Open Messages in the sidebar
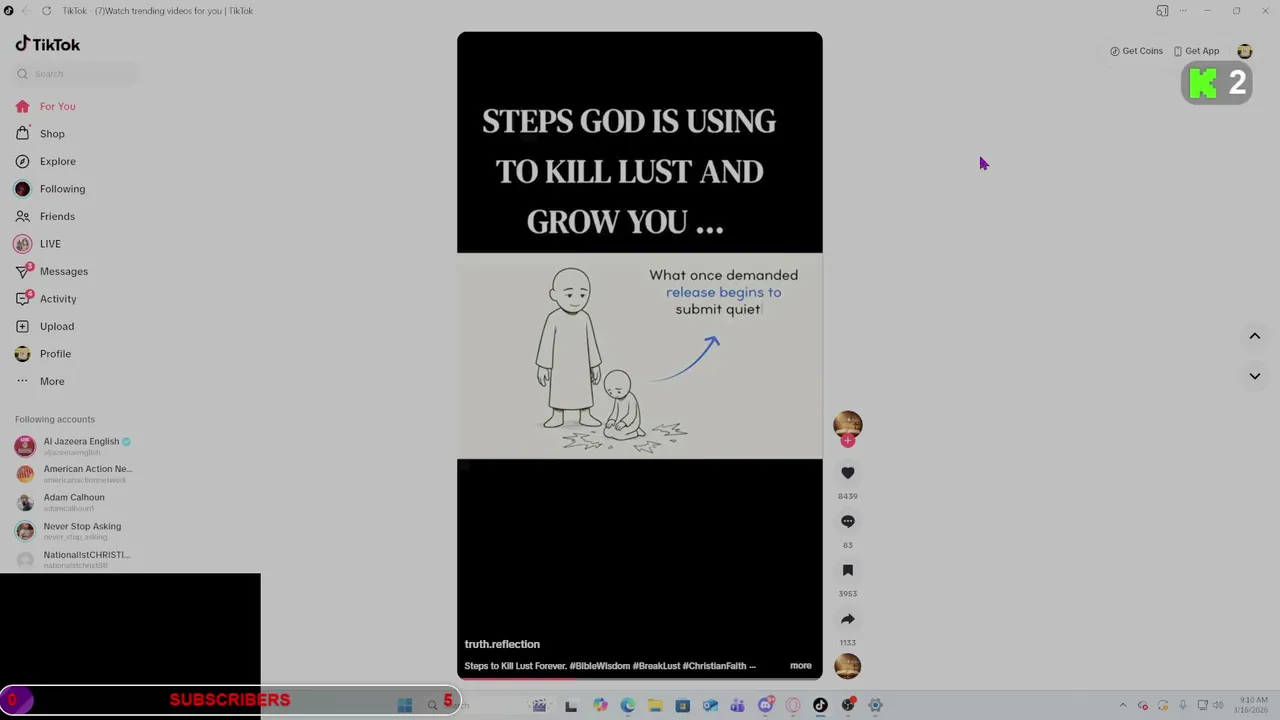Image resolution: width=1280 pixels, height=720 pixels. [52, 271]
